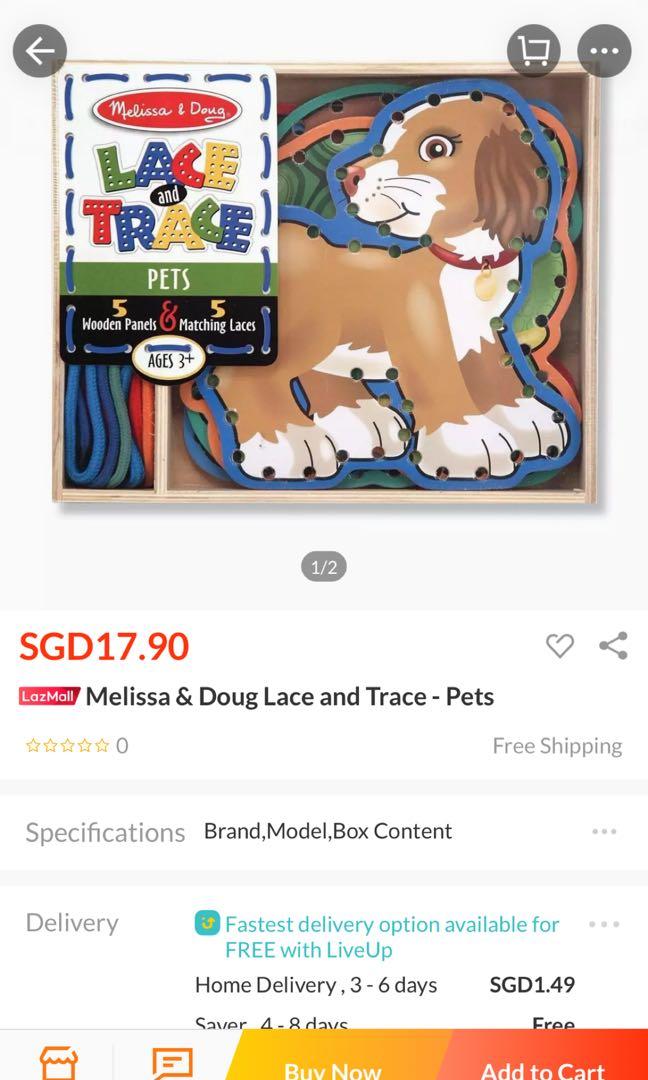
Task: Tap the LazMall badge
Action: [49, 696]
